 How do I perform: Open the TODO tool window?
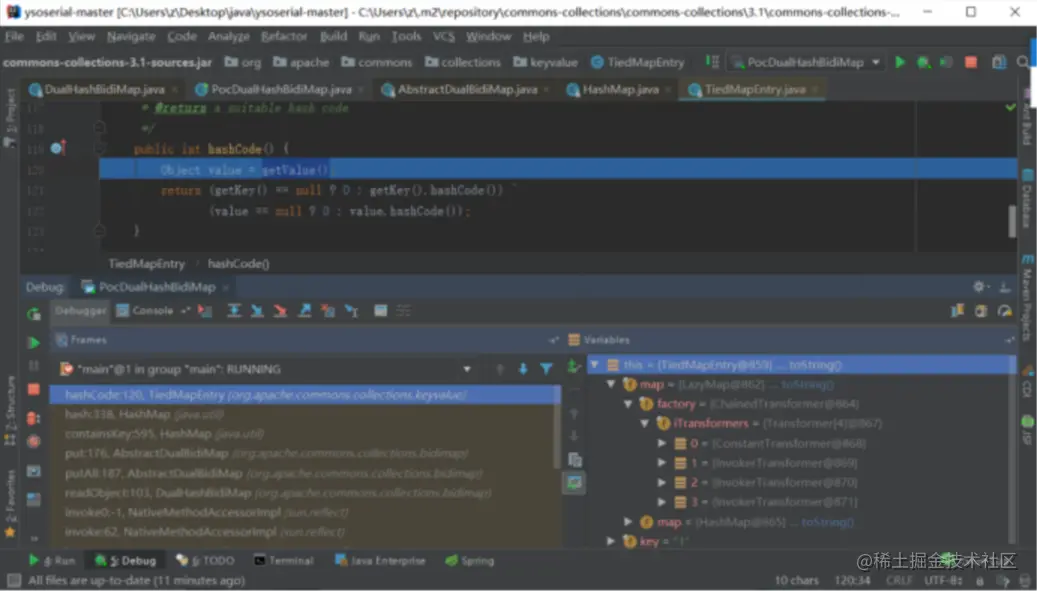coord(206,561)
